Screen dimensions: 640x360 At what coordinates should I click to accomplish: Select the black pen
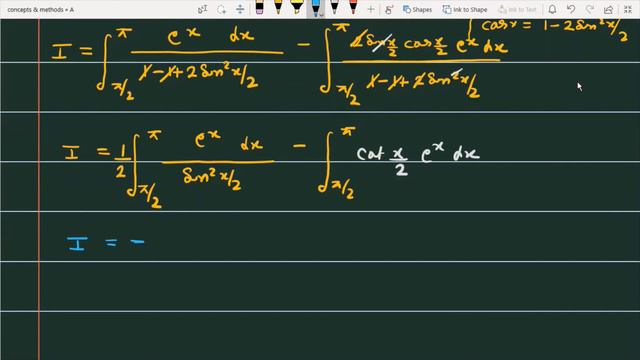point(334,8)
